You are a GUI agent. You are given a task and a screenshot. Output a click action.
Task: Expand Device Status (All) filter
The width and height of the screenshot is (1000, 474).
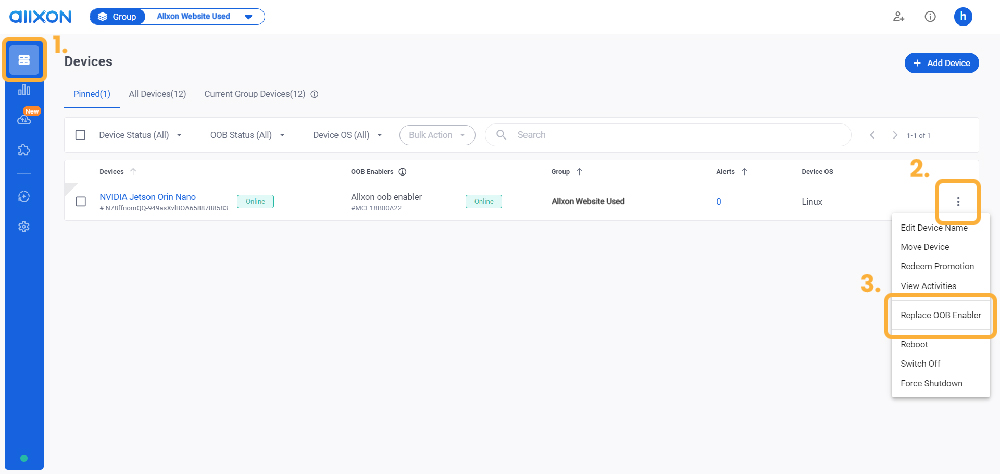140,135
